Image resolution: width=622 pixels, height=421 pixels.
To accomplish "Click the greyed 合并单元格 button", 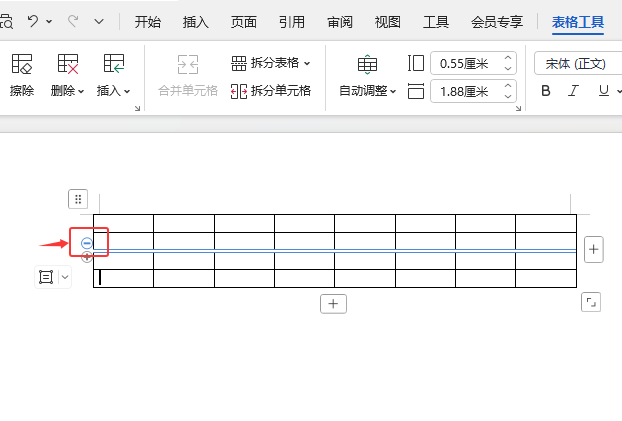I will point(188,75).
